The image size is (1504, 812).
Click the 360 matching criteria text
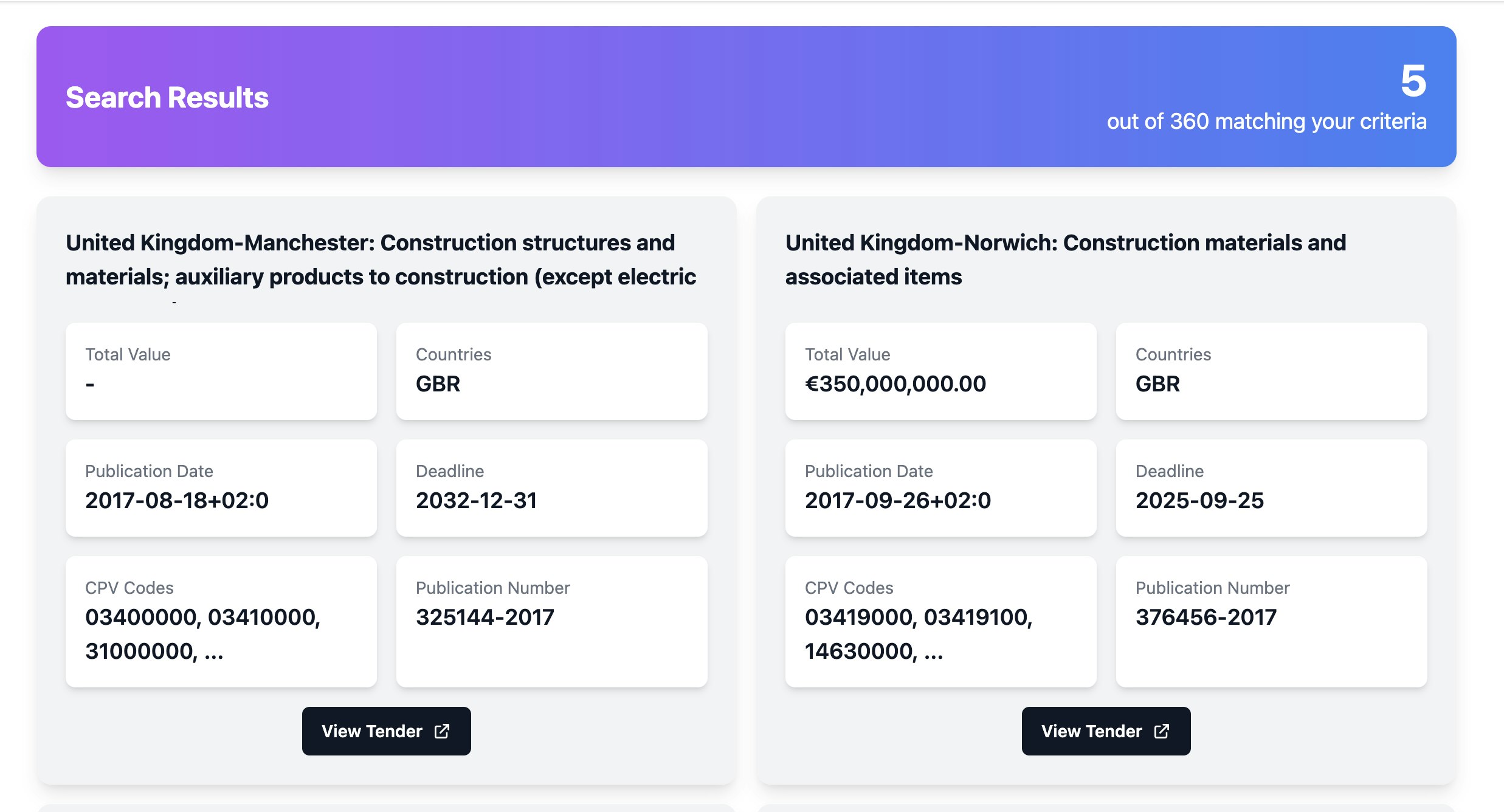[x=1266, y=122]
